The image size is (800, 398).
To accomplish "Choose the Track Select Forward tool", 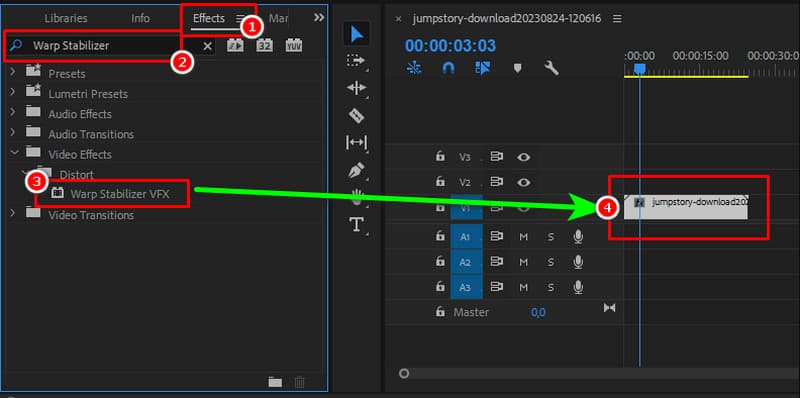I will [x=356, y=61].
